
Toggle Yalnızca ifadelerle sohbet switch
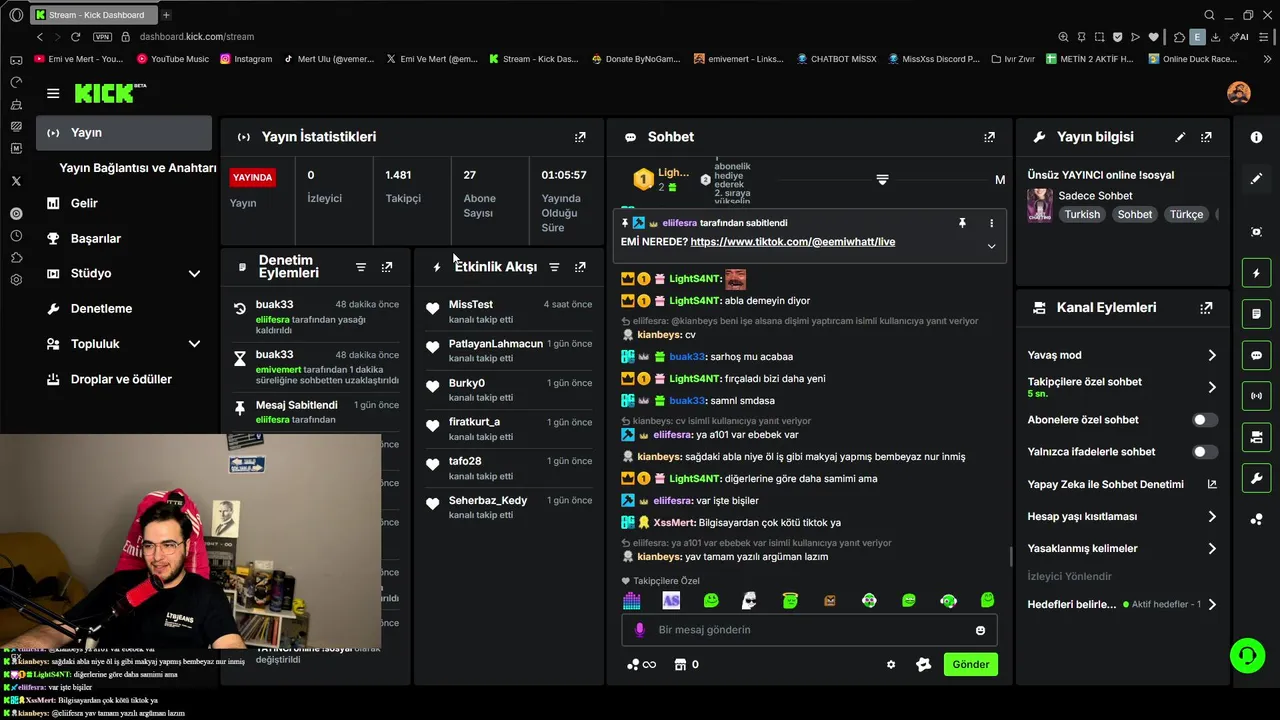(1205, 452)
